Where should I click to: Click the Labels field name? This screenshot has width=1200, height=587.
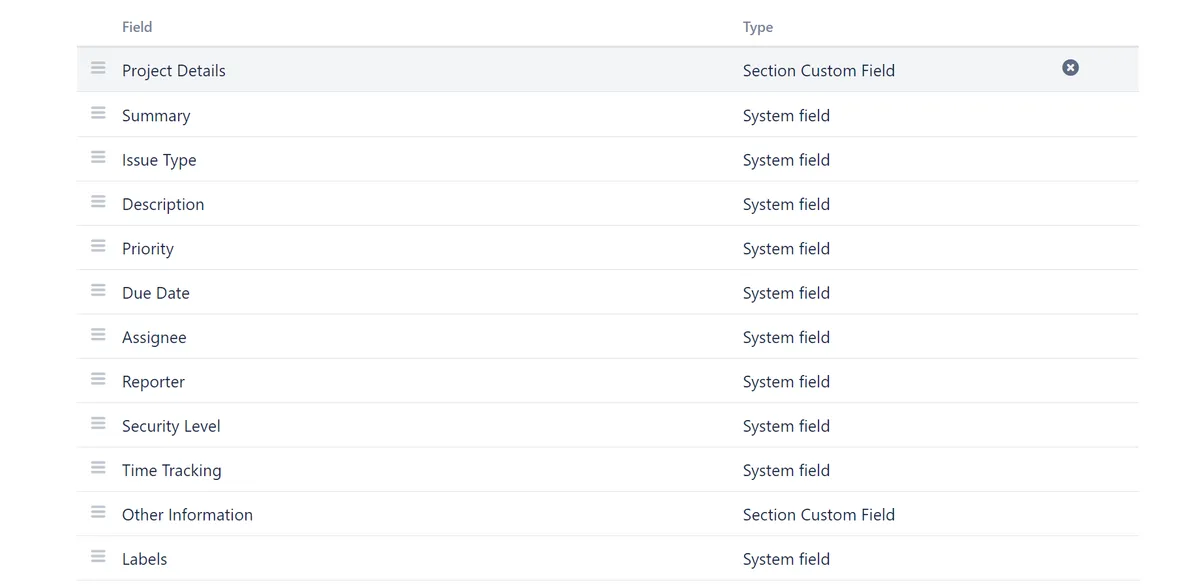click(145, 559)
